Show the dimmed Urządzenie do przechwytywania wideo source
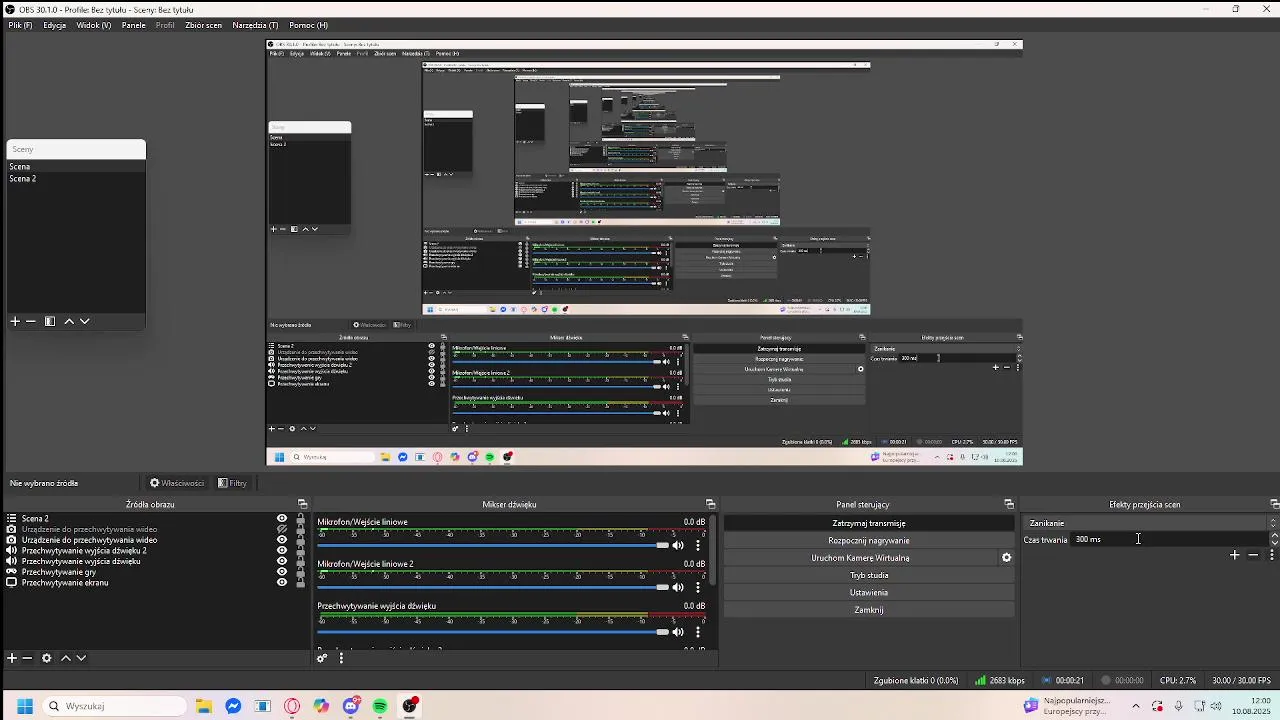Viewport: 1280px width, 720px height. click(282, 529)
